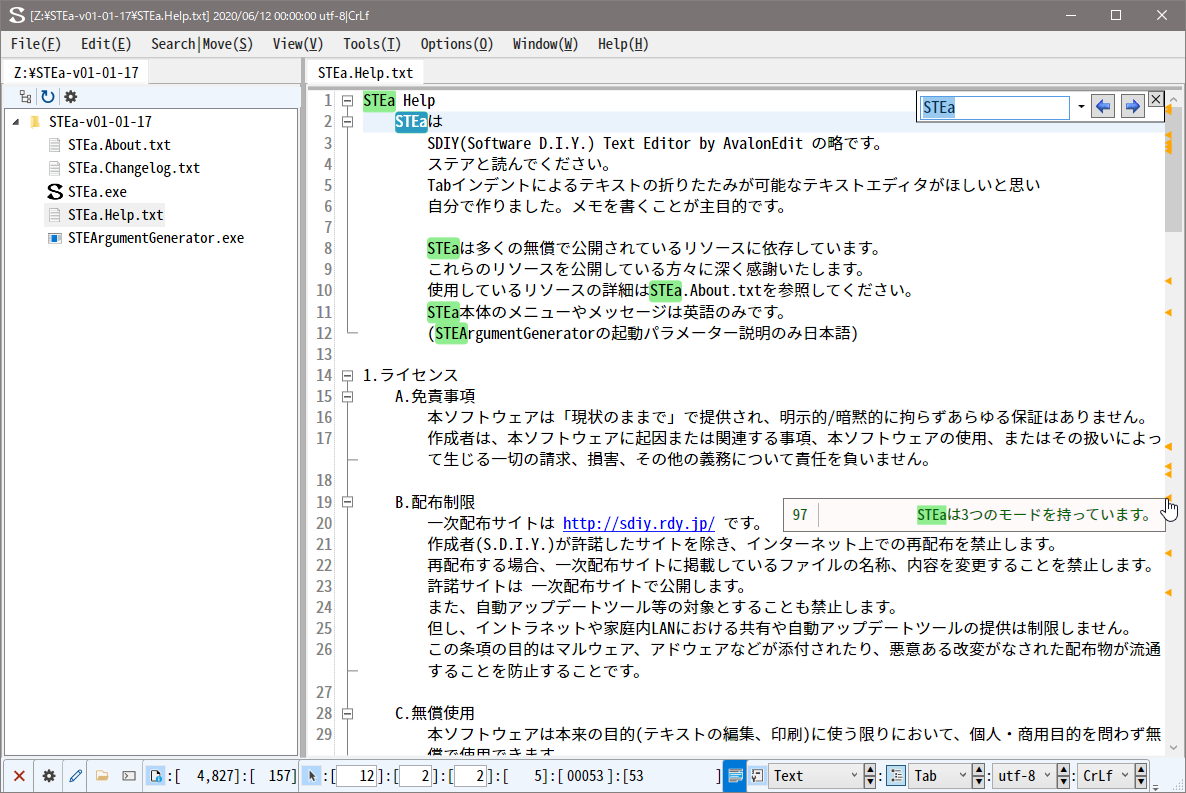Image resolution: width=1186 pixels, height=793 pixels.
Task: Collapse the fold on line 14 ライセンス
Action: coord(347,375)
